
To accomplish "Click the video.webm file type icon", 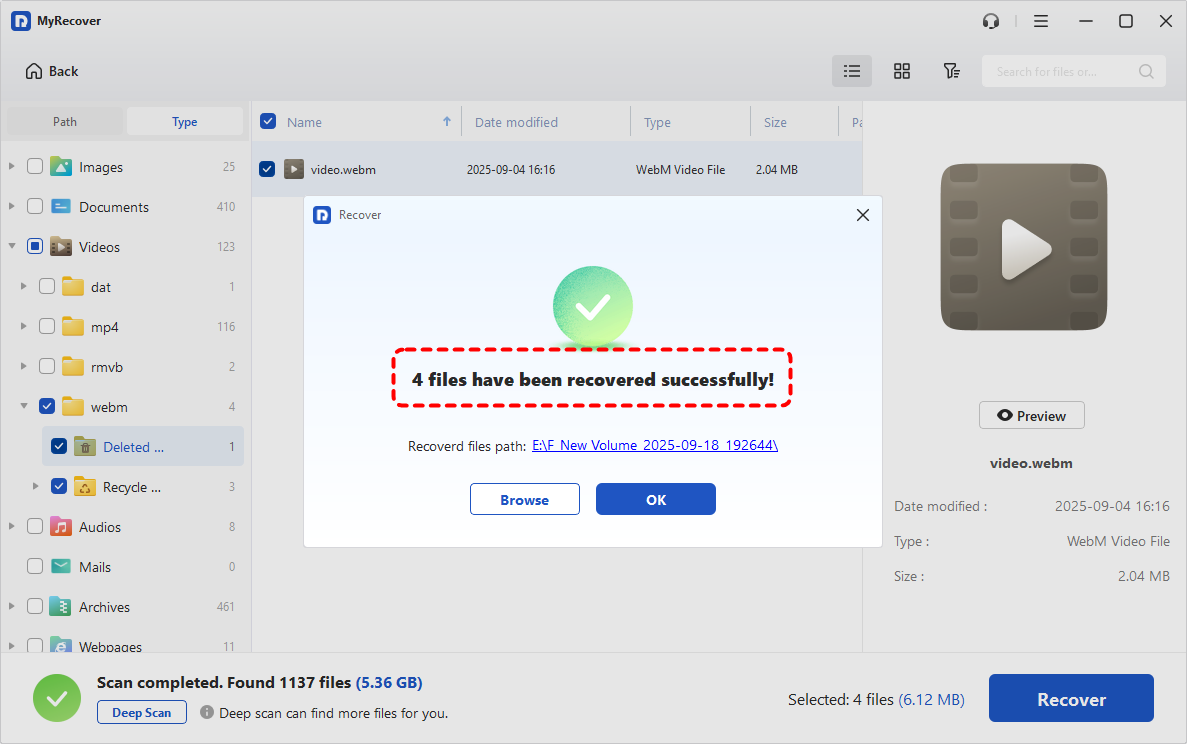I will 294,169.
